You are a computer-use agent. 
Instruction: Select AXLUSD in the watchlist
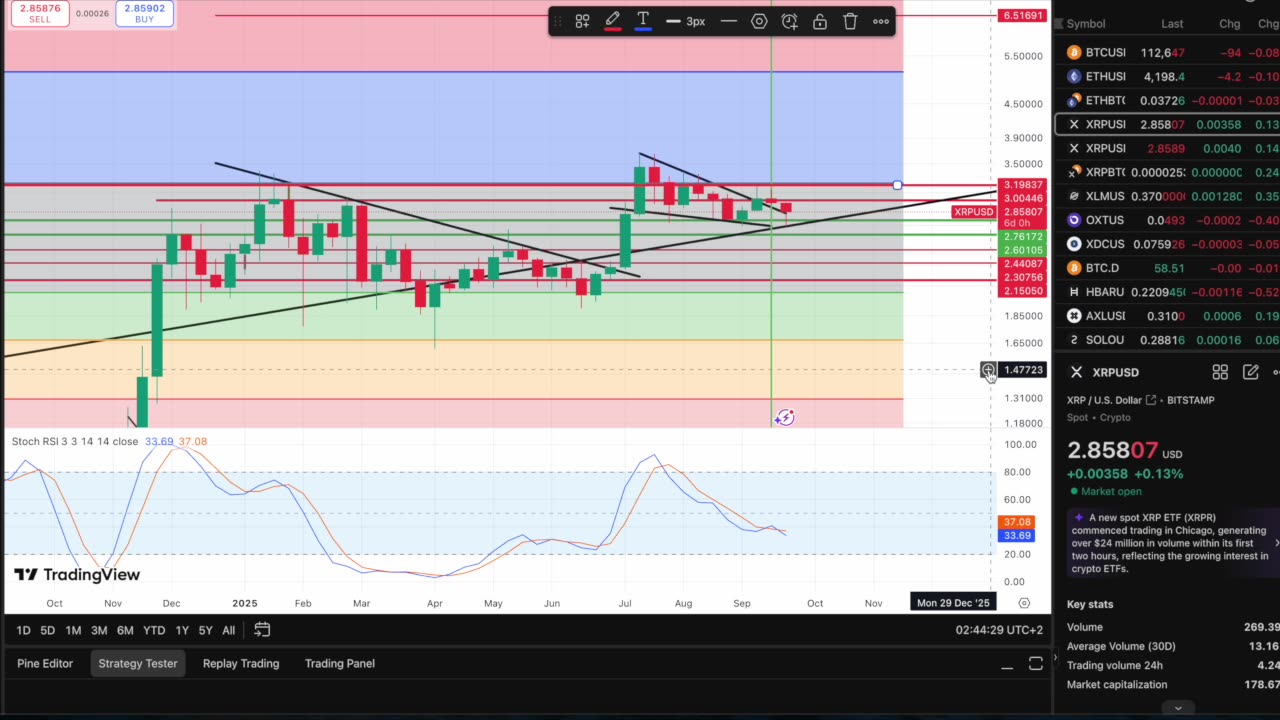click(x=1167, y=317)
